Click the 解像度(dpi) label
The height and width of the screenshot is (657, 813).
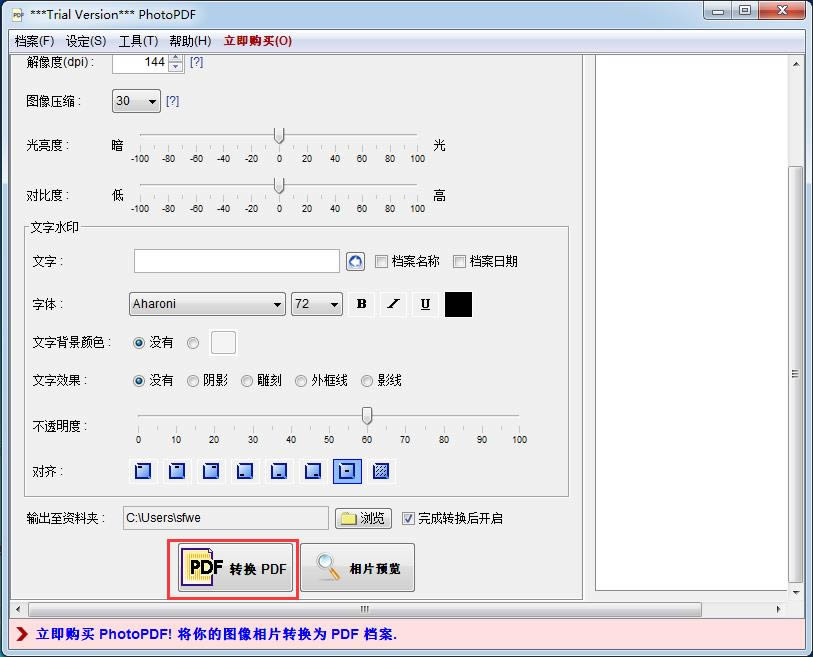[x=60, y=62]
